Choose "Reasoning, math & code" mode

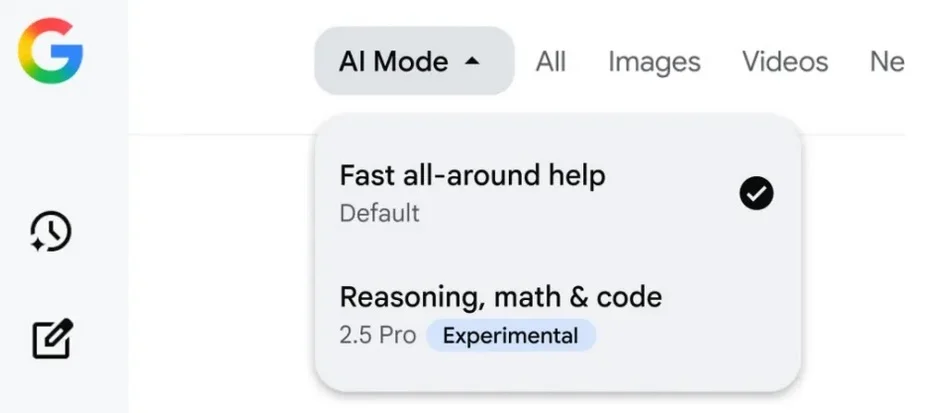click(500, 297)
